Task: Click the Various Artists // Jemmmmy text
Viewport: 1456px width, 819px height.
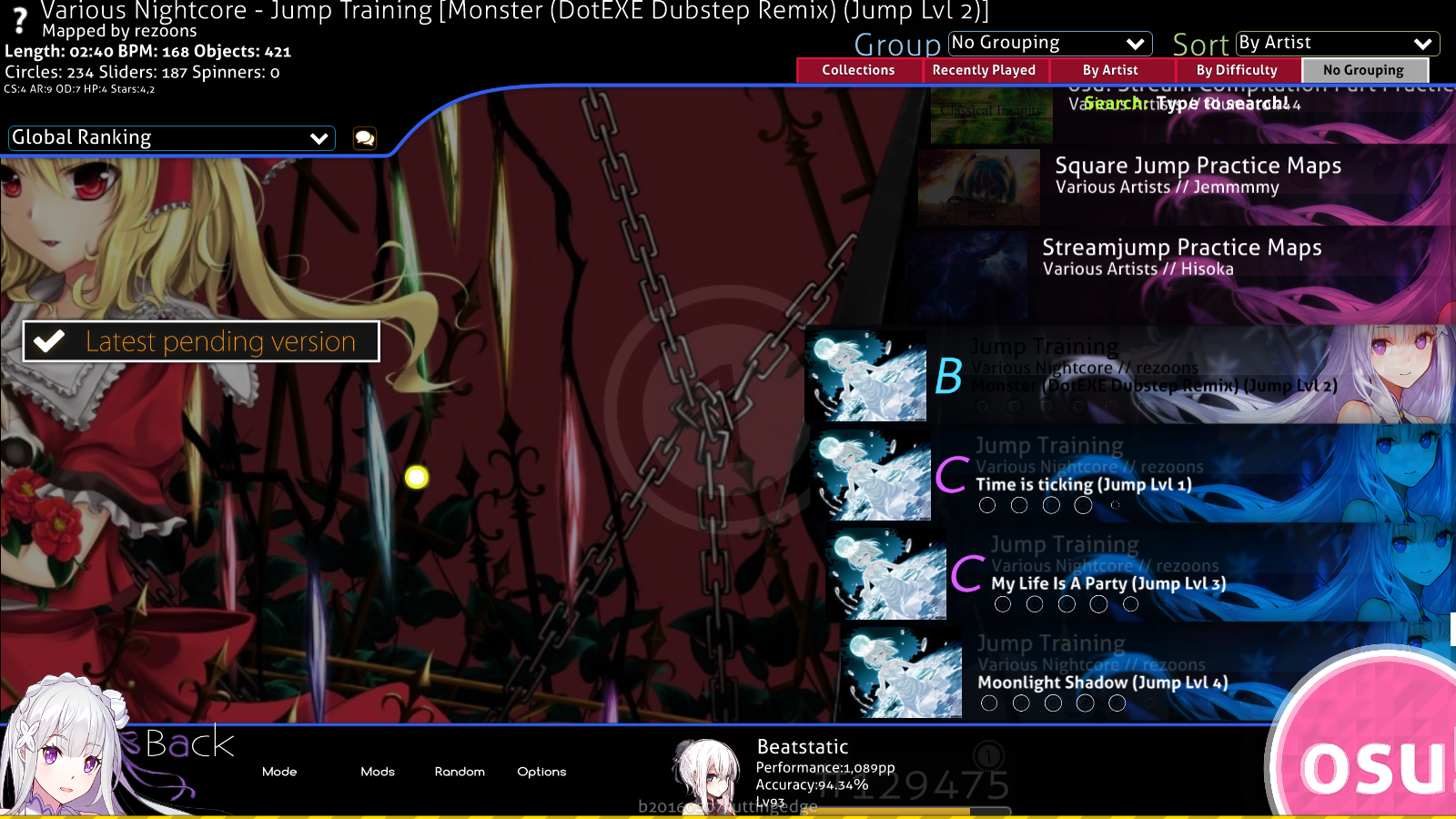Action: coord(1167,187)
